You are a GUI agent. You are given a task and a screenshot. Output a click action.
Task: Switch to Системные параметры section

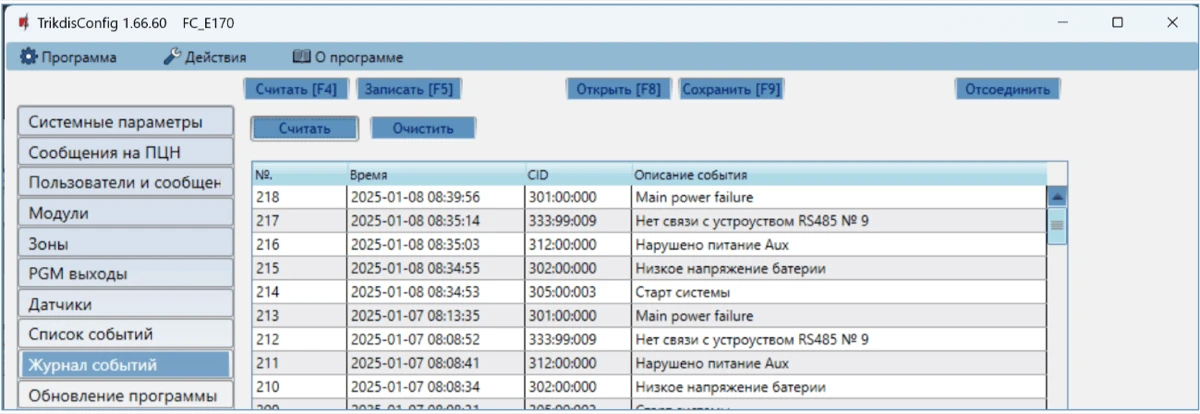point(125,122)
